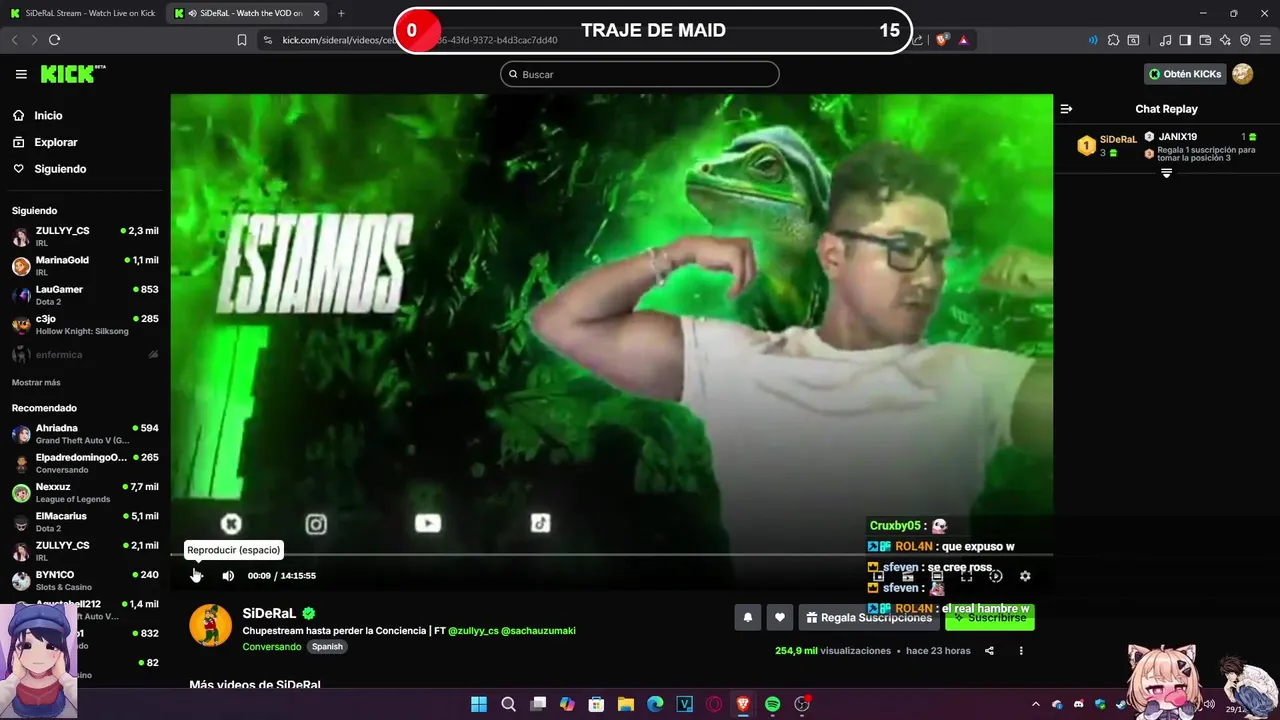Image resolution: width=1280 pixels, height=720 pixels.
Task: Open a new browser tab
Action: point(341,13)
